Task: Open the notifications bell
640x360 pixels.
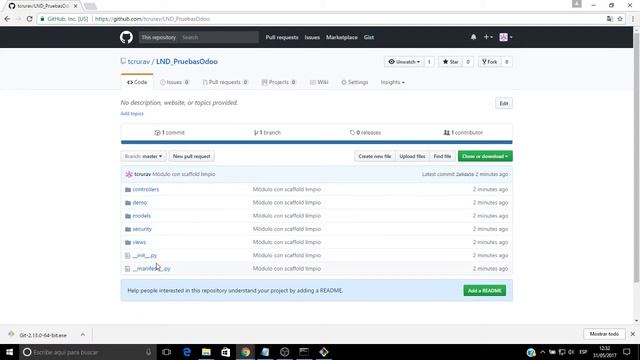Action: click(473, 37)
